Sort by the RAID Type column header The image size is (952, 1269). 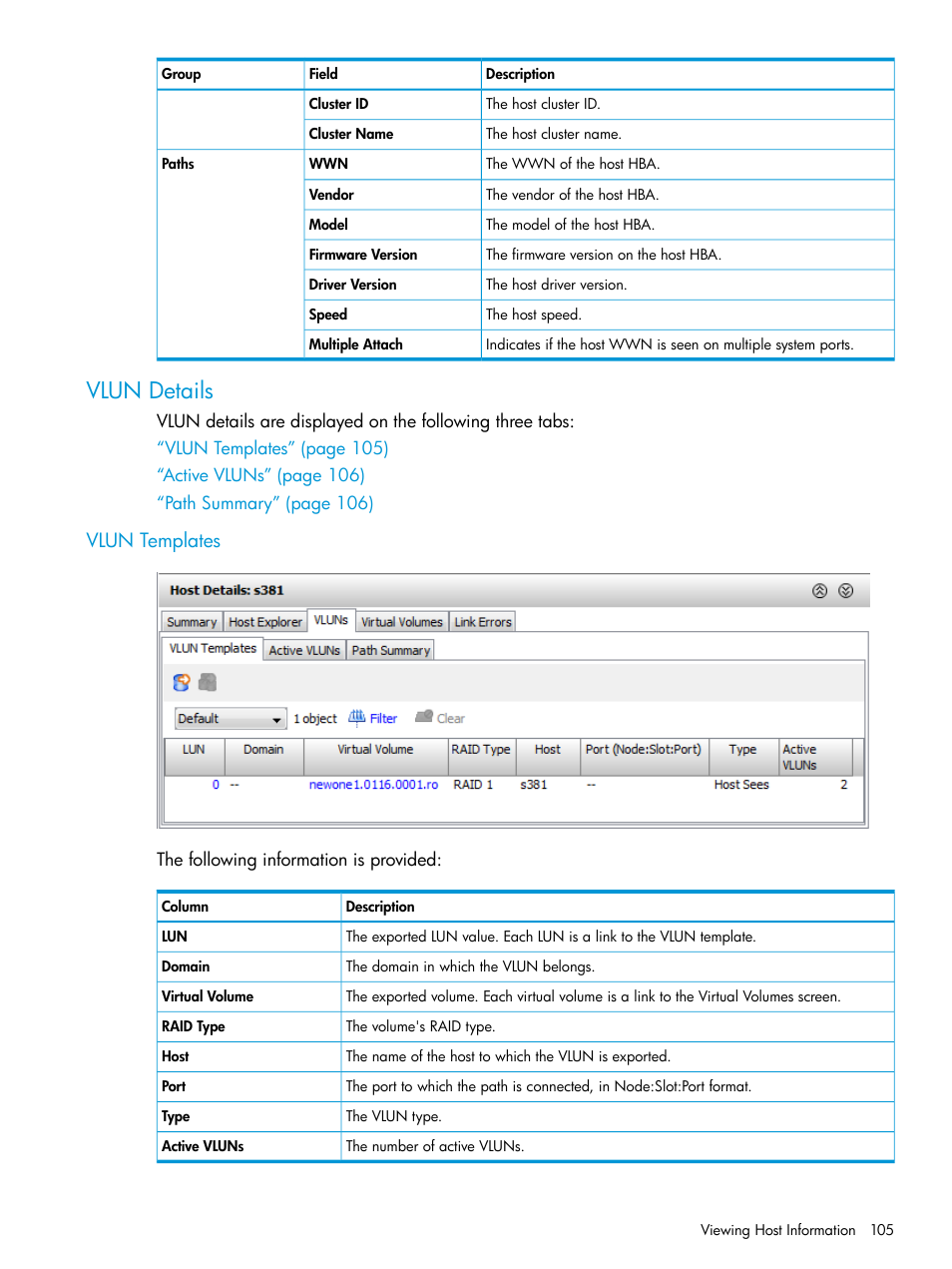(x=481, y=757)
